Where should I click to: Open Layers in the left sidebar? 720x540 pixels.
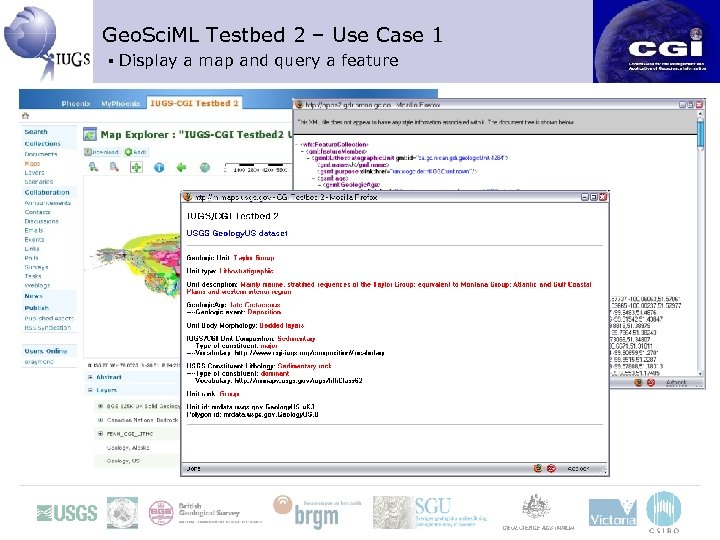pyautogui.click(x=34, y=173)
